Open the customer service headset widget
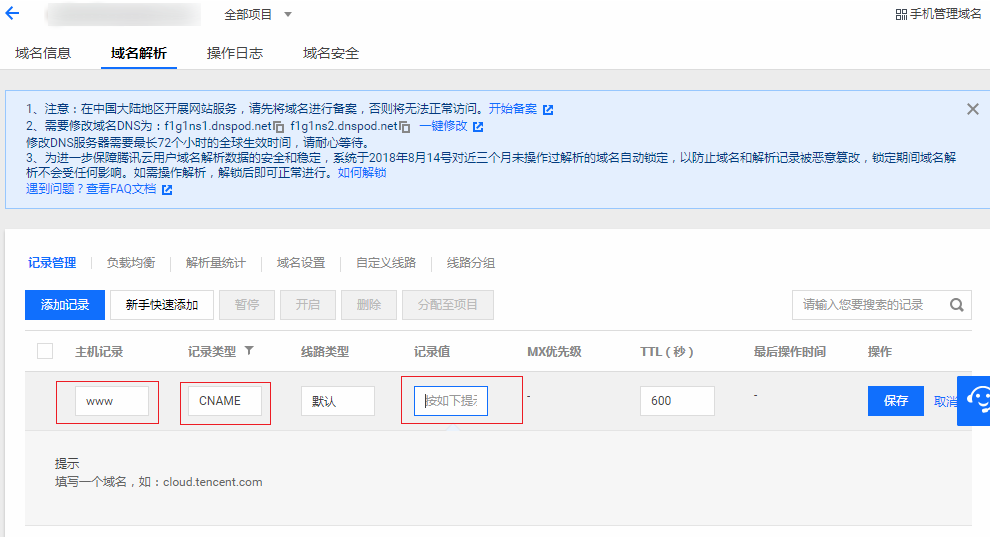The width and height of the screenshot is (990, 537). (x=974, y=401)
